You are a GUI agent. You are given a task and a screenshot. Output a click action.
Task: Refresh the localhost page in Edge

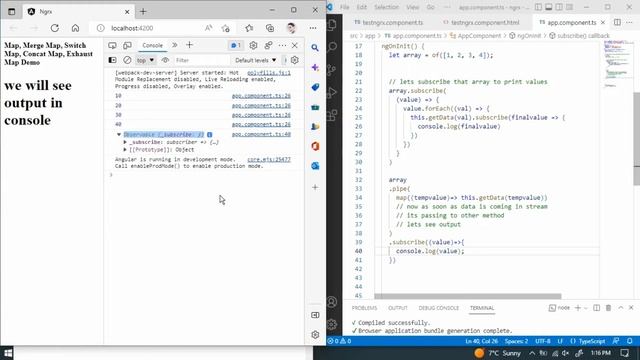(x=55, y=28)
